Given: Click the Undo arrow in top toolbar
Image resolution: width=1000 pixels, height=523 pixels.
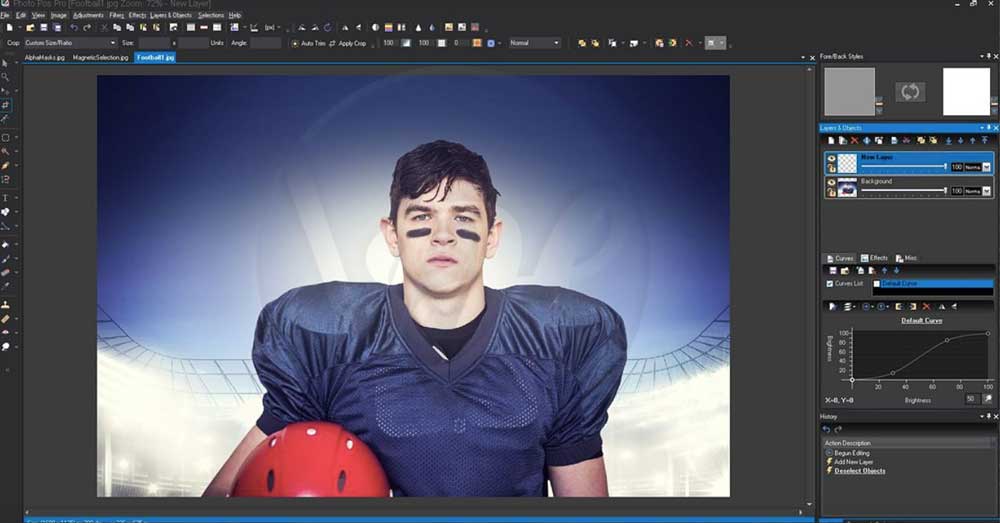Looking at the screenshot, I should 74,28.
